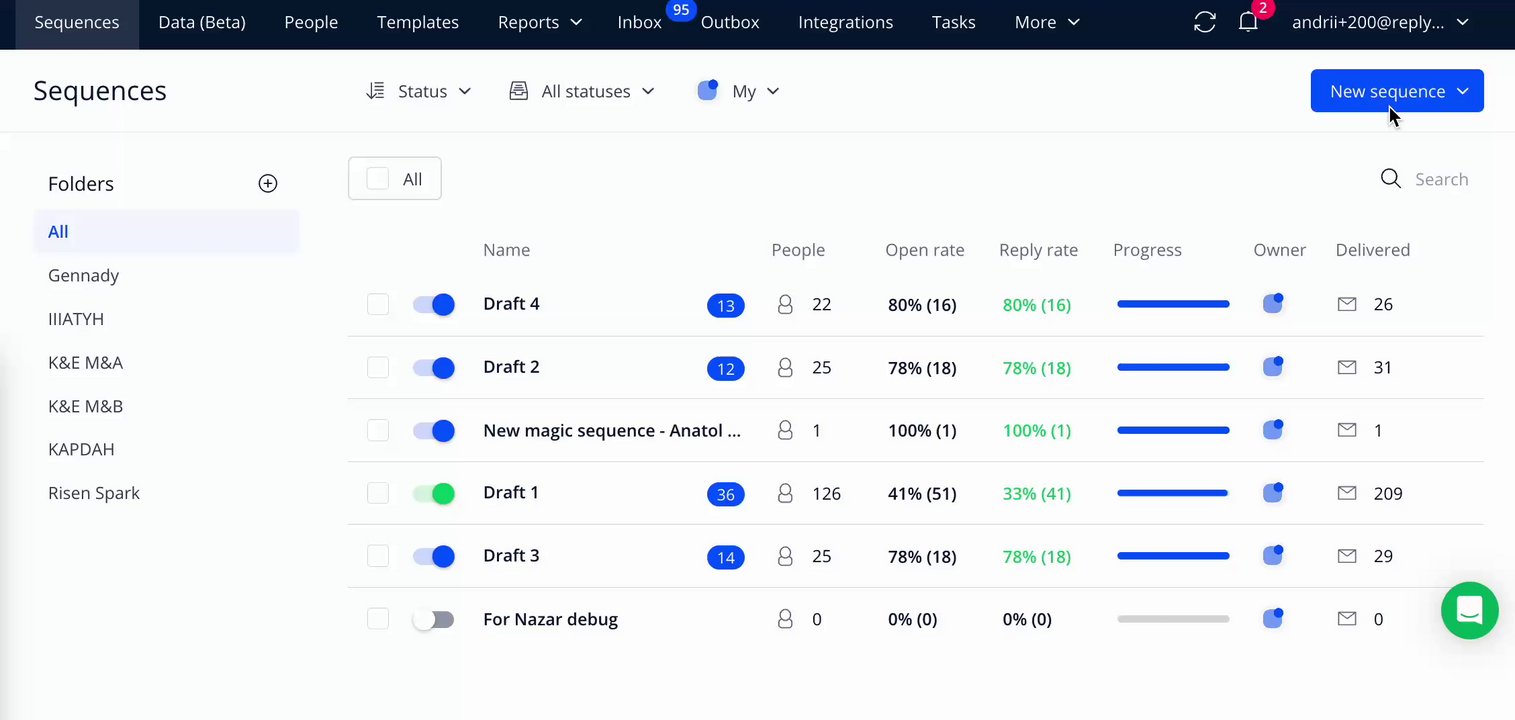Click into the Search sequences field
Image resolution: width=1515 pixels, height=720 pixels.
pos(1442,179)
